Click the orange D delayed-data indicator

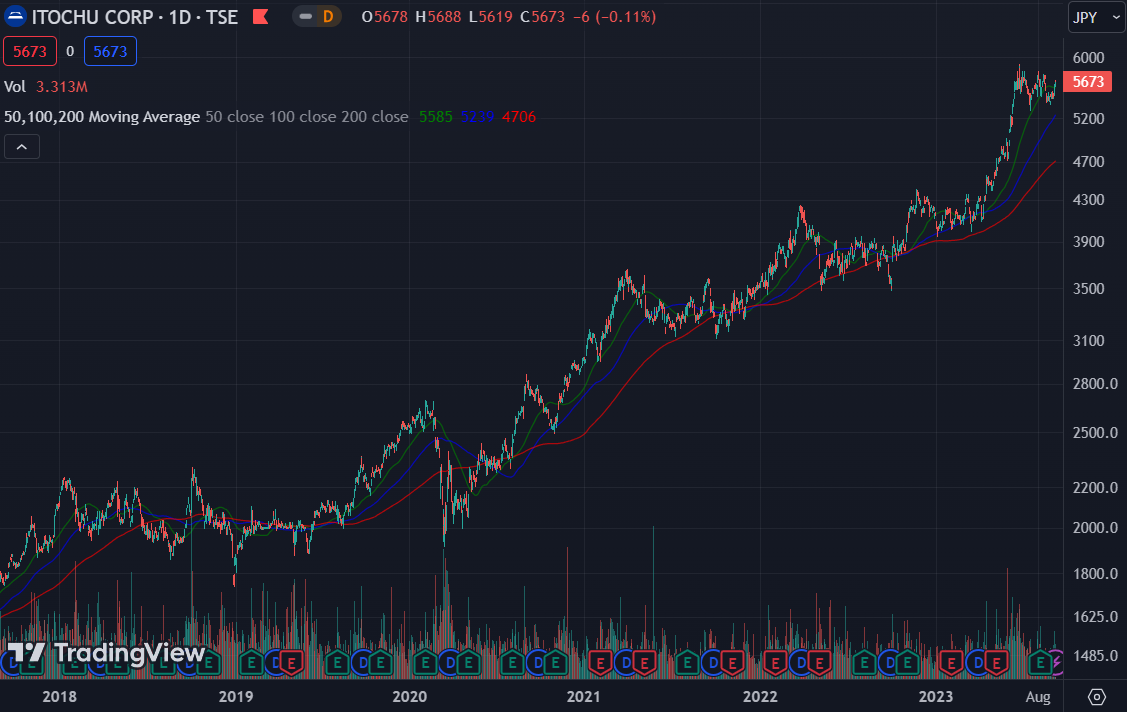pyautogui.click(x=327, y=17)
